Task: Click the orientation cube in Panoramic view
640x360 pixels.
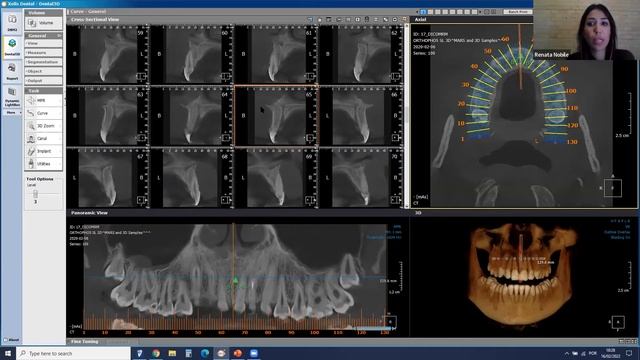Action: pyautogui.click(x=390, y=322)
